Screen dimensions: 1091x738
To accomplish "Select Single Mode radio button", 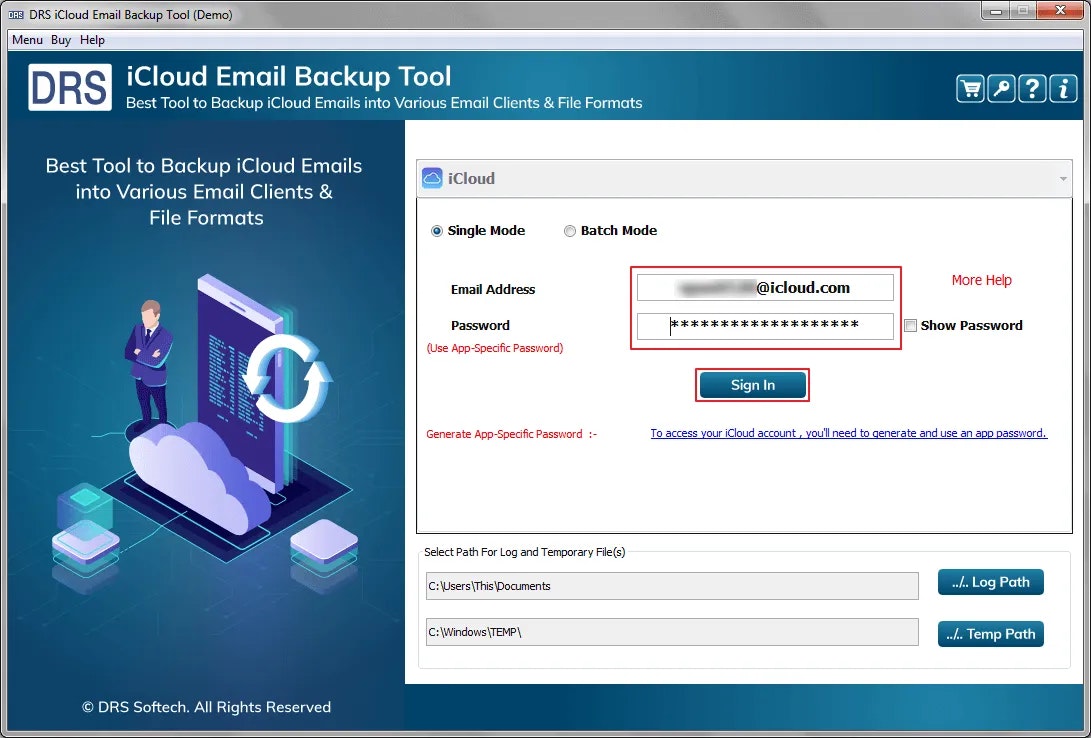I will (436, 231).
